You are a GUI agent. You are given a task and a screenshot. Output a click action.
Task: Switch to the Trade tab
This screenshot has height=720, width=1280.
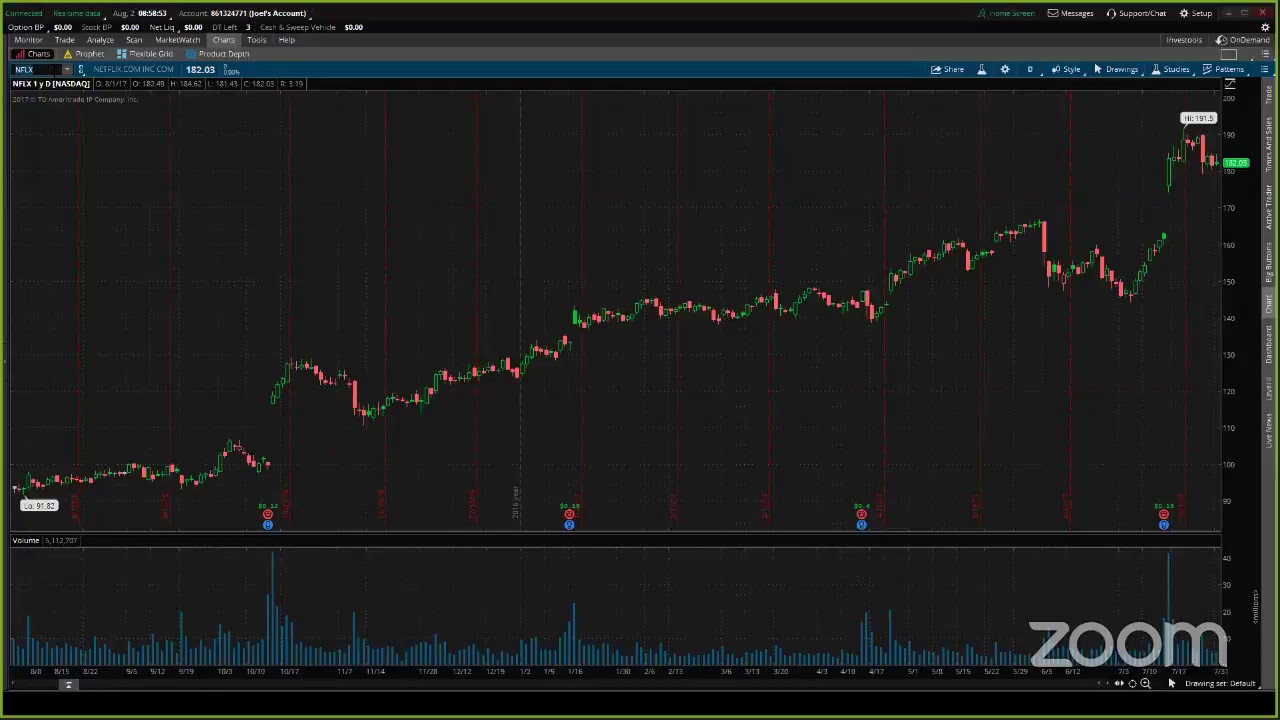pos(65,40)
